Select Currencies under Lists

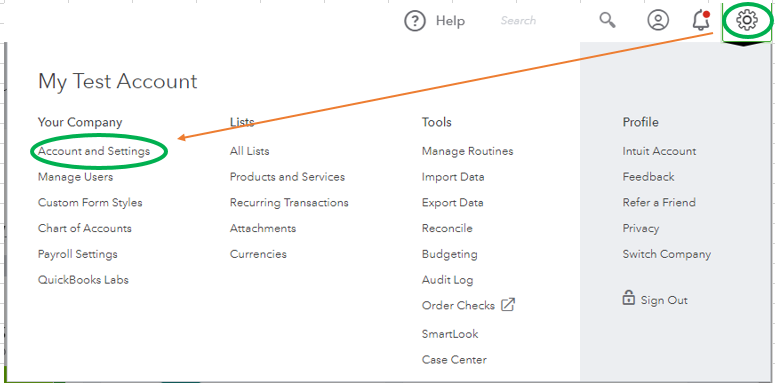pyautogui.click(x=258, y=254)
